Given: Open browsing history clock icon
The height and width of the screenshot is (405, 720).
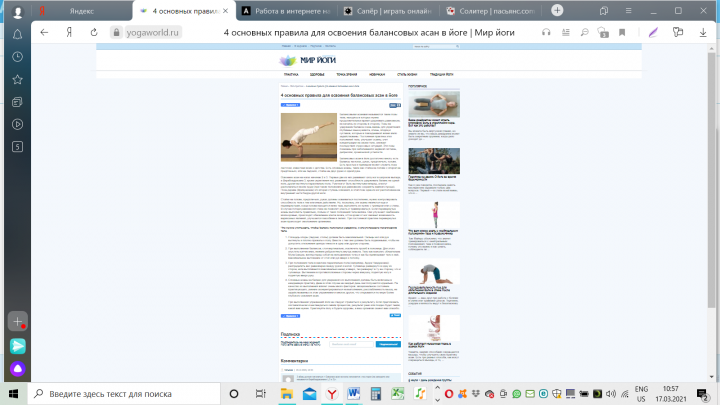Looking at the screenshot, I should 17,57.
